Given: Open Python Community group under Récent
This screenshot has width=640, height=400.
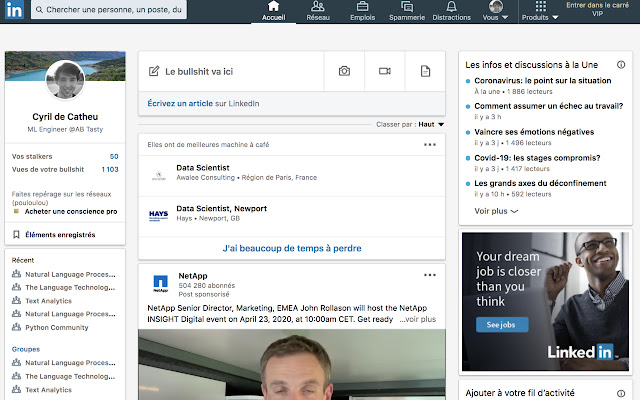Looking at the screenshot, I should pos(56,327).
